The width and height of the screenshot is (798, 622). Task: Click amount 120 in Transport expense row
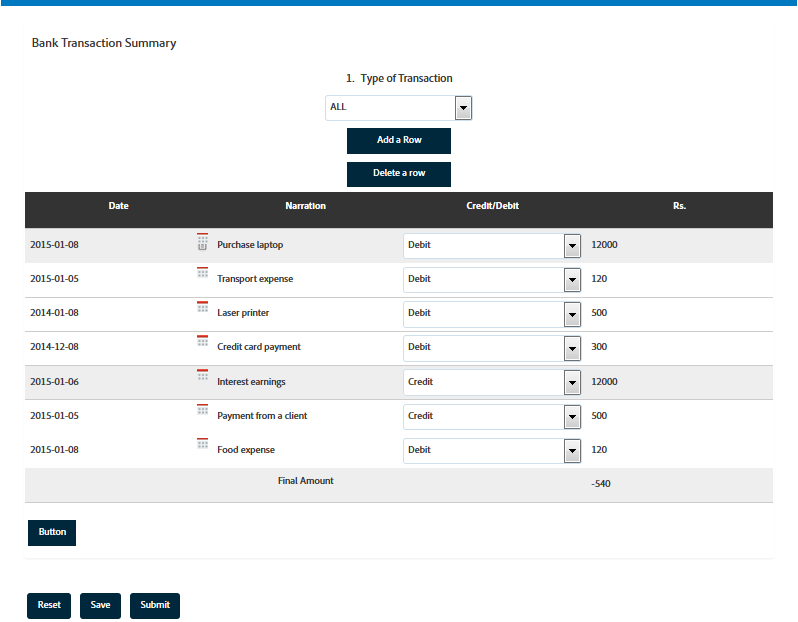click(599, 279)
